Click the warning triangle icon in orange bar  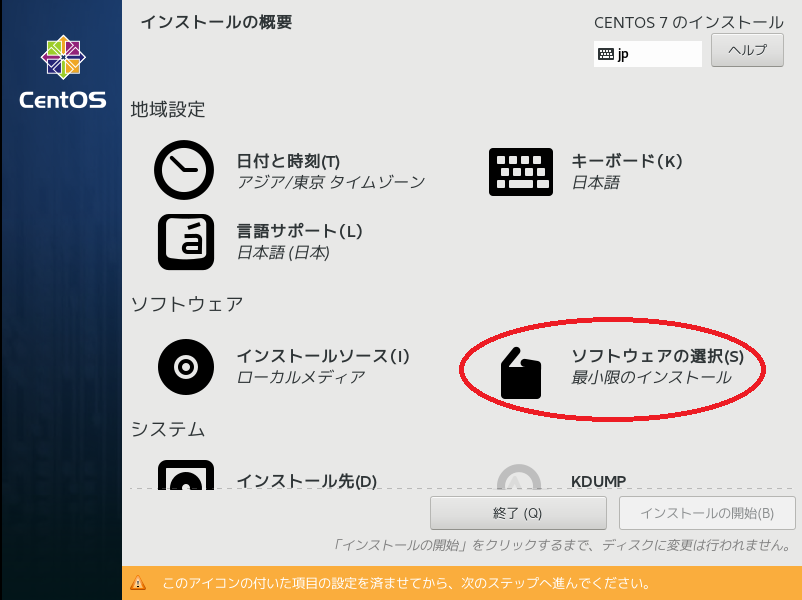tap(138, 583)
